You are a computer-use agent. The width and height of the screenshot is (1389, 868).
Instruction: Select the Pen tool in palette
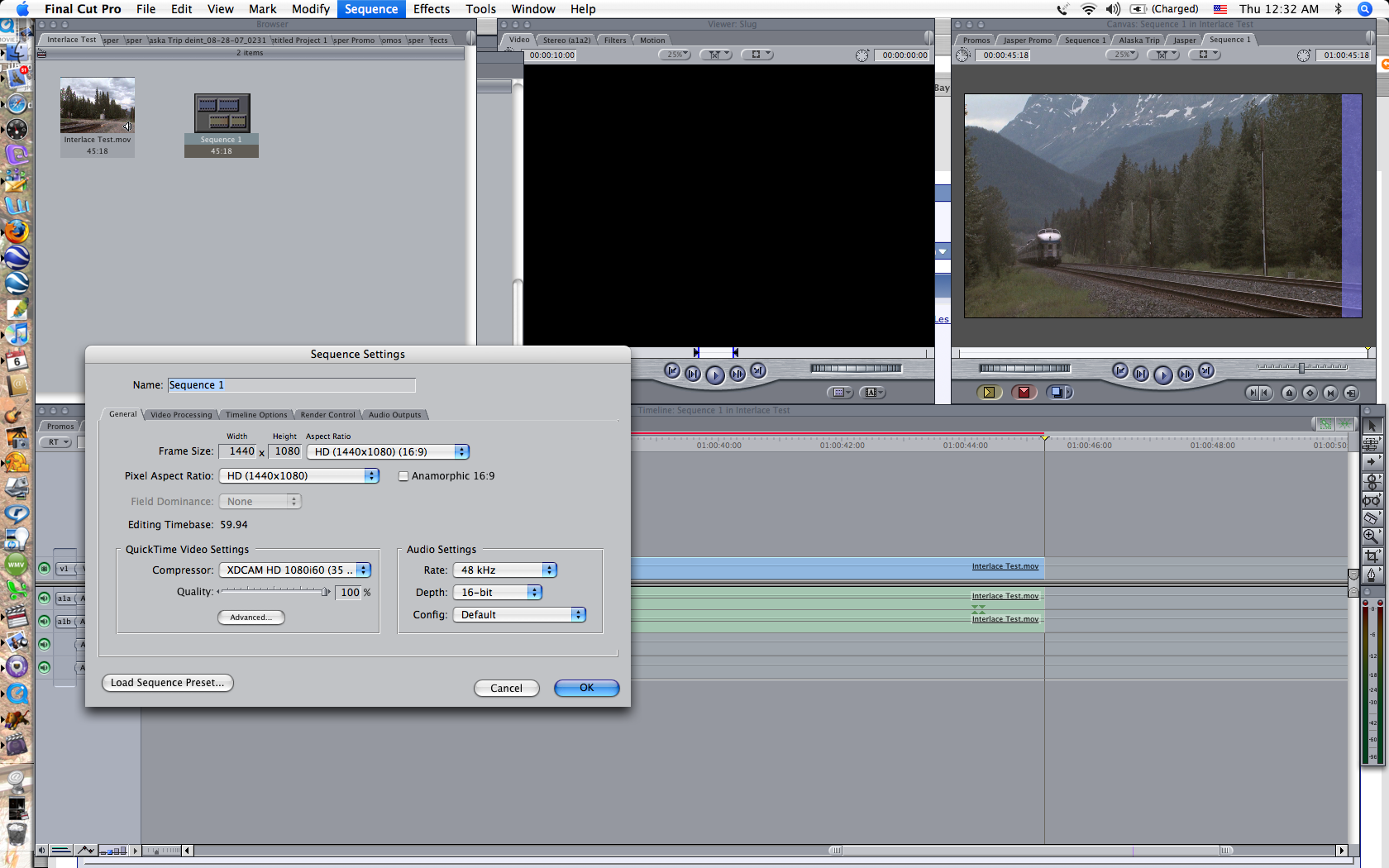1372,575
